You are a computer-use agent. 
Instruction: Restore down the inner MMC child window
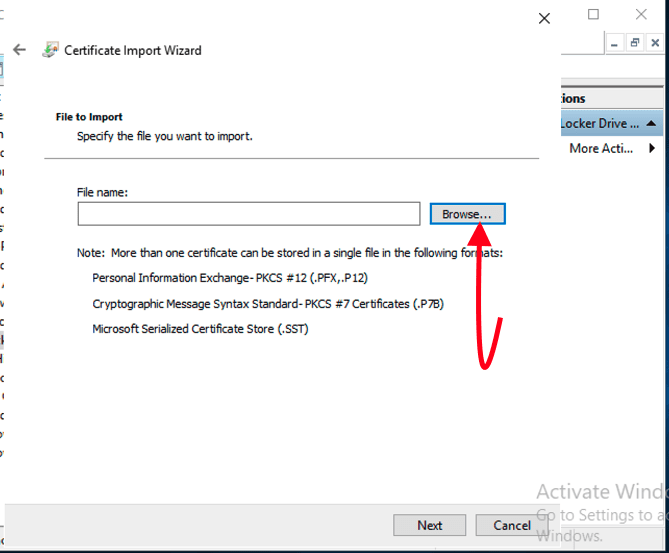pos(634,43)
